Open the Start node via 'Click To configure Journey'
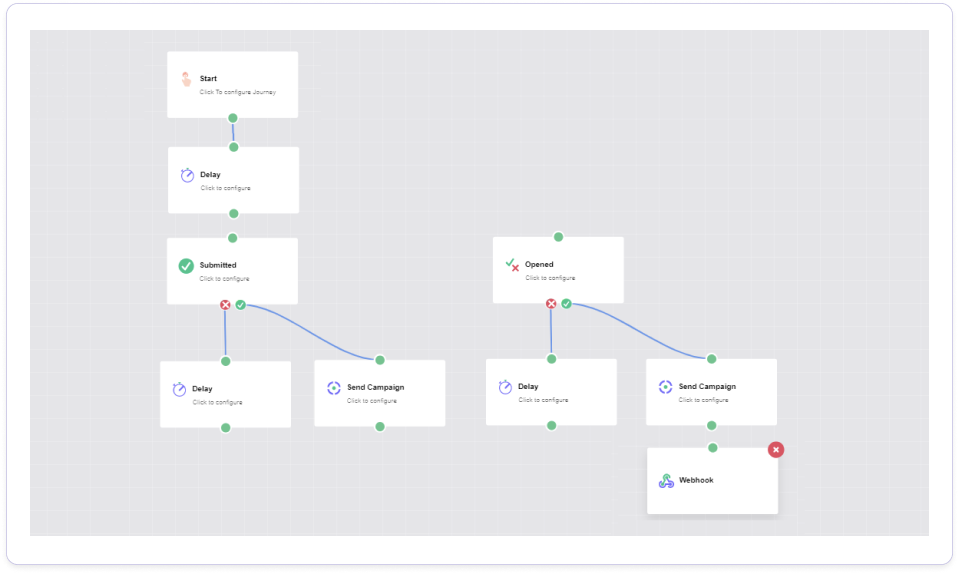The image size is (959, 575). click(x=237, y=92)
